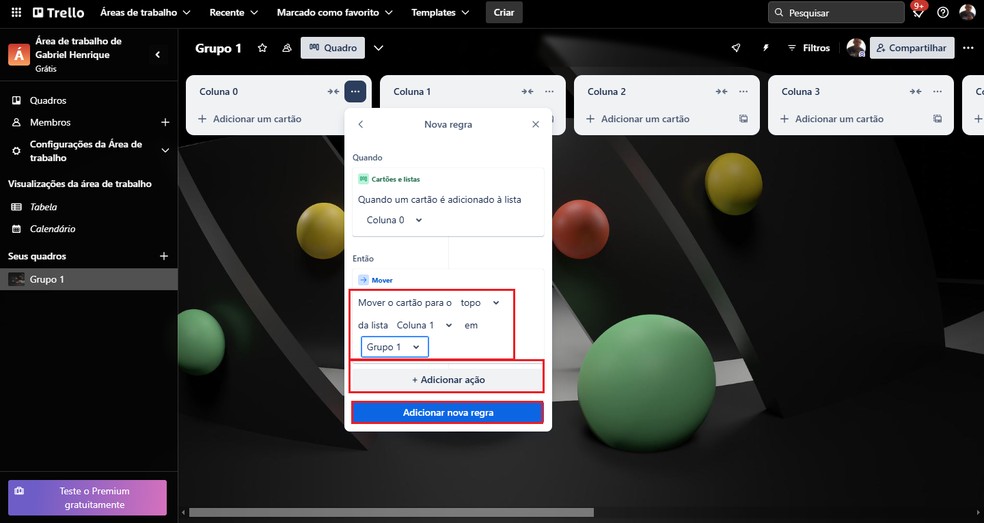The height and width of the screenshot is (523, 984).
Task: Open account avatar in top bar
Action: click(x=967, y=13)
